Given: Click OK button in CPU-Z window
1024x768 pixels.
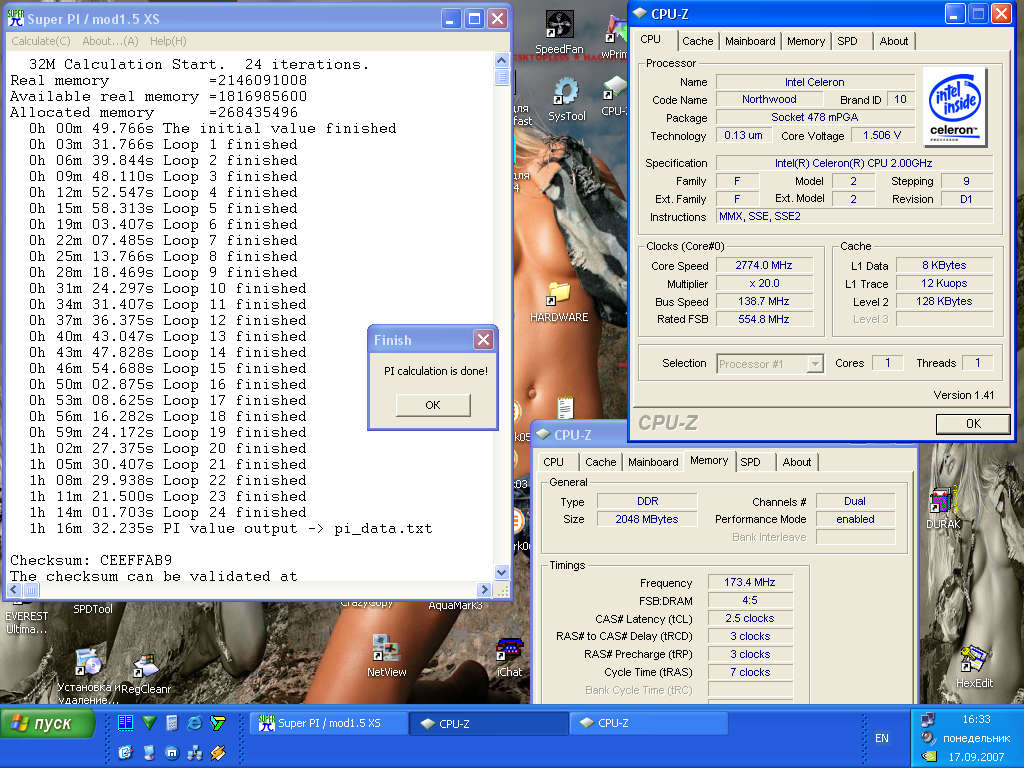Looking at the screenshot, I should pos(973,423).
